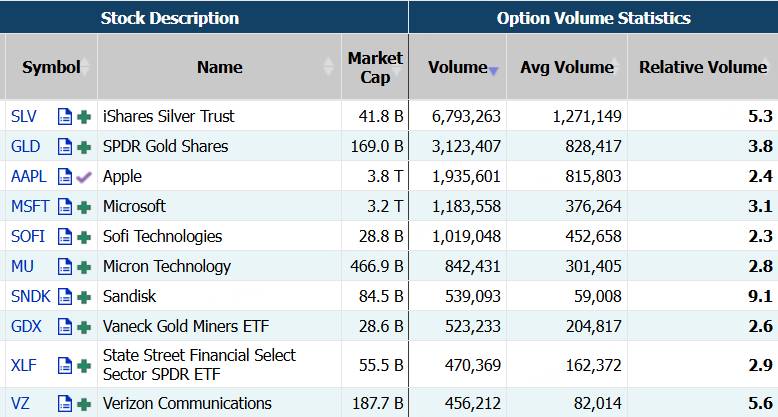The height and width of the screenshot is (417, 778).
Task: Click the Avg Volume column header
Action: pos(567,67)
